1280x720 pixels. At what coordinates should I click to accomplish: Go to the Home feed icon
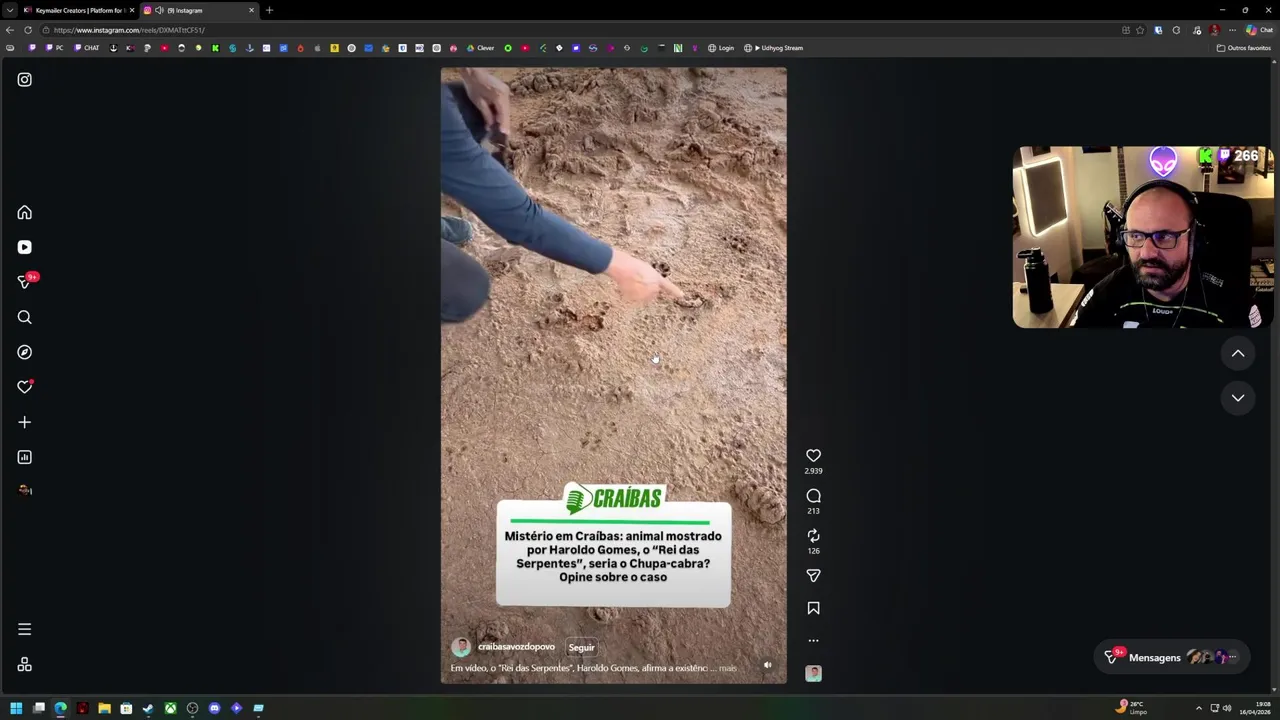(x=24, y=213)
